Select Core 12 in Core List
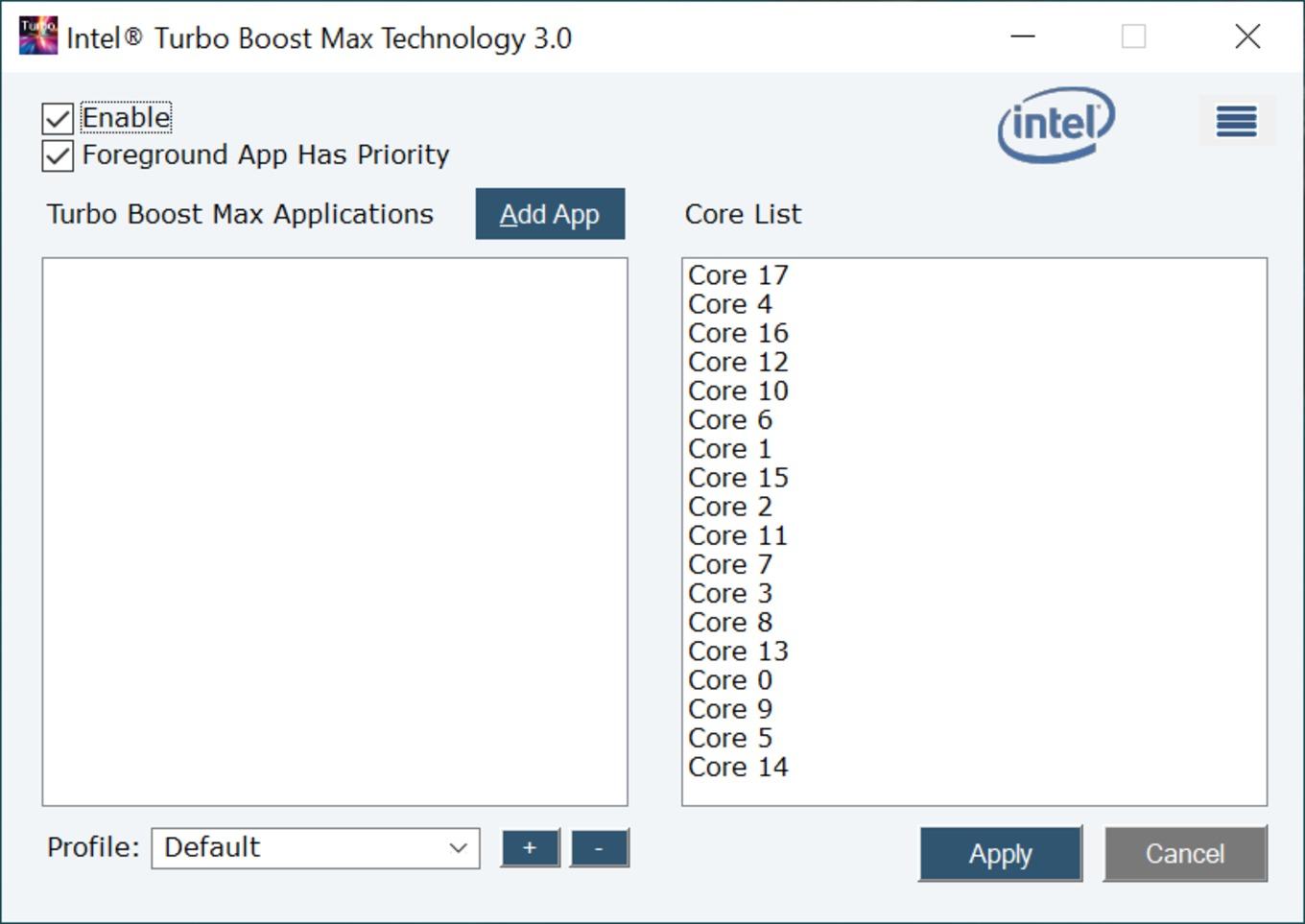This screenshot has height=924, width=1305. (x=738, y=362)
